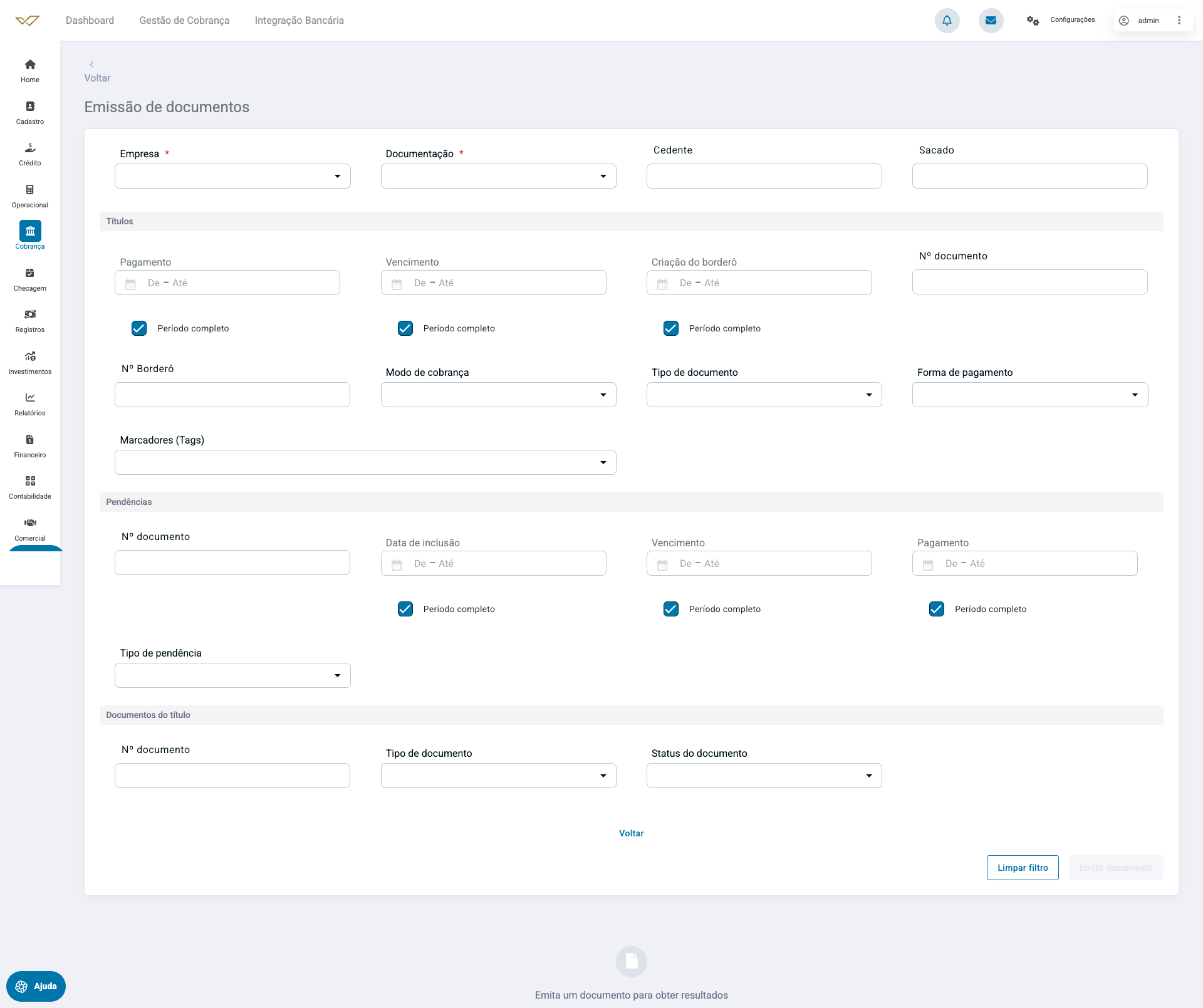Open the Forma de pagamento dropdown

click(x=1030, y=395)
